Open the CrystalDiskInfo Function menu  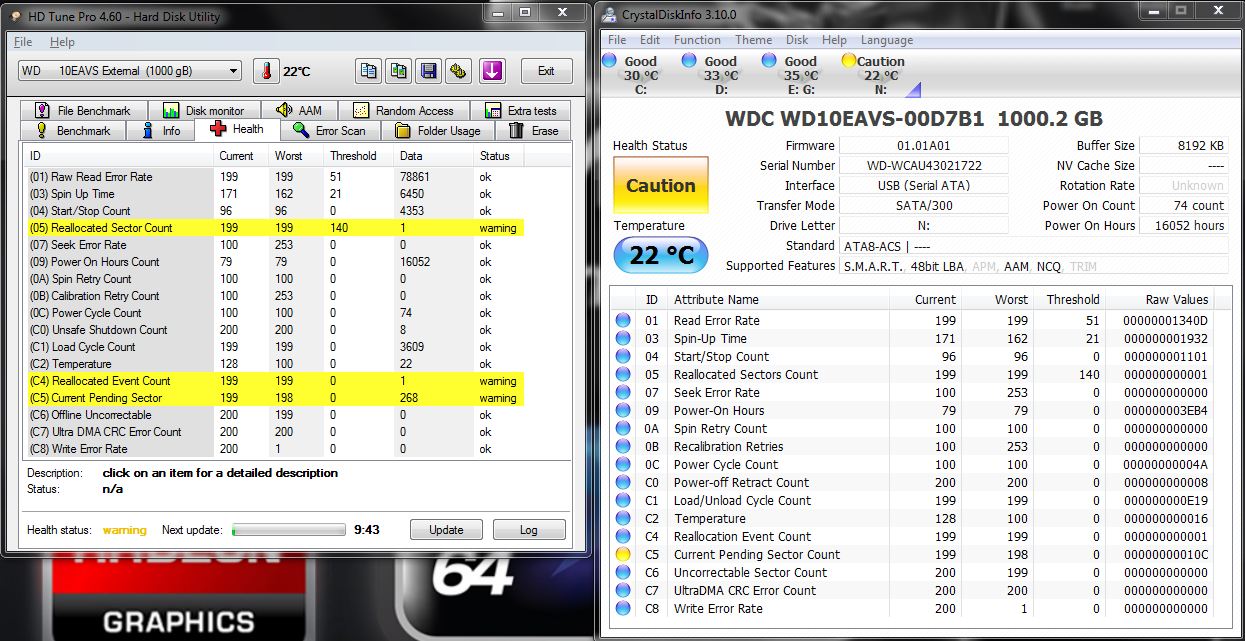pos(697,40)
